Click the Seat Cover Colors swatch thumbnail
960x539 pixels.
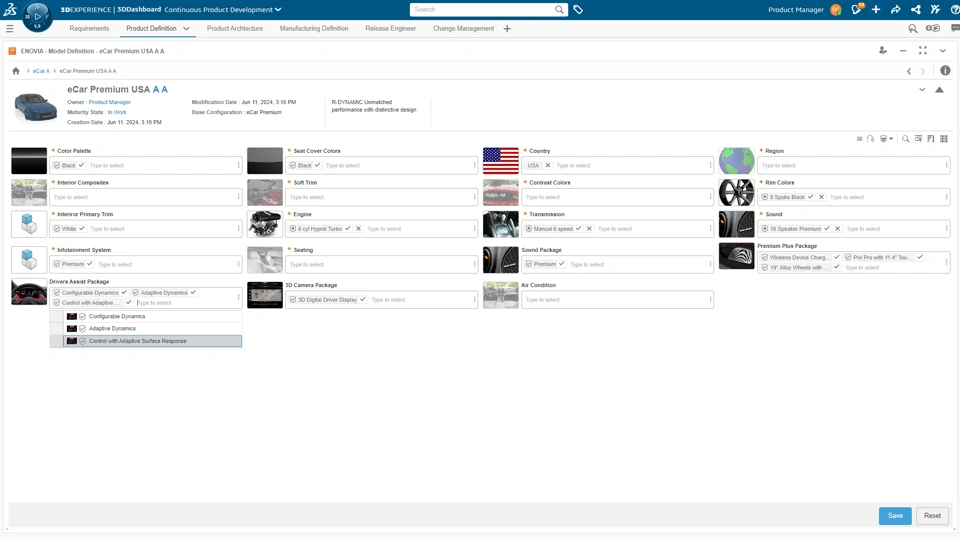pyautogui.click(x=264, y=160)
